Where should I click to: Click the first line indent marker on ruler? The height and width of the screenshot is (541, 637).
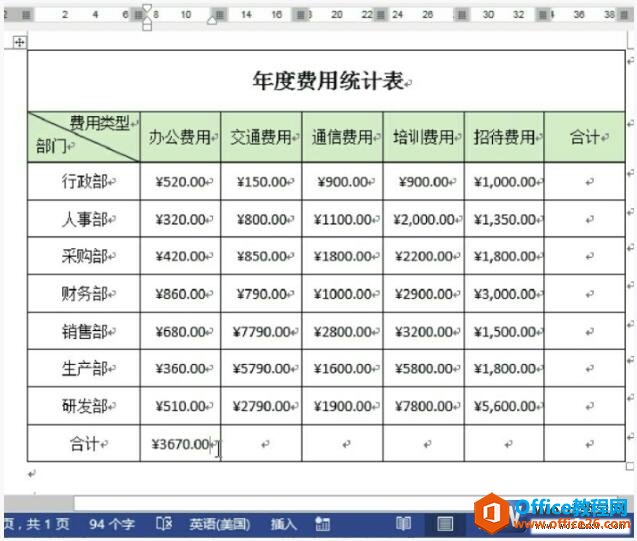[147, 8]
